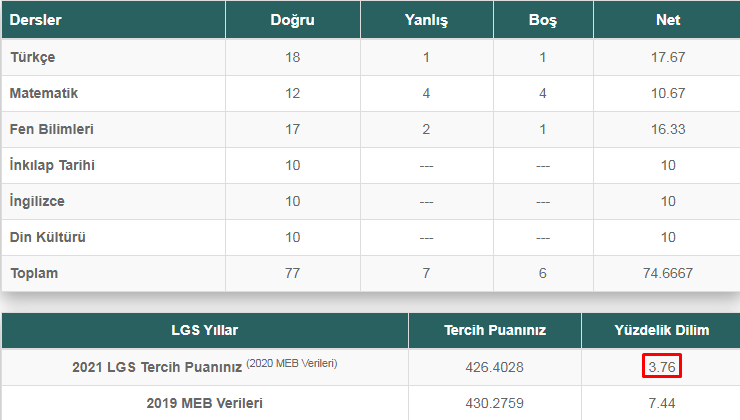The image size is (740, 420).
Task: Select the Toplam row label
Action: 34,273
